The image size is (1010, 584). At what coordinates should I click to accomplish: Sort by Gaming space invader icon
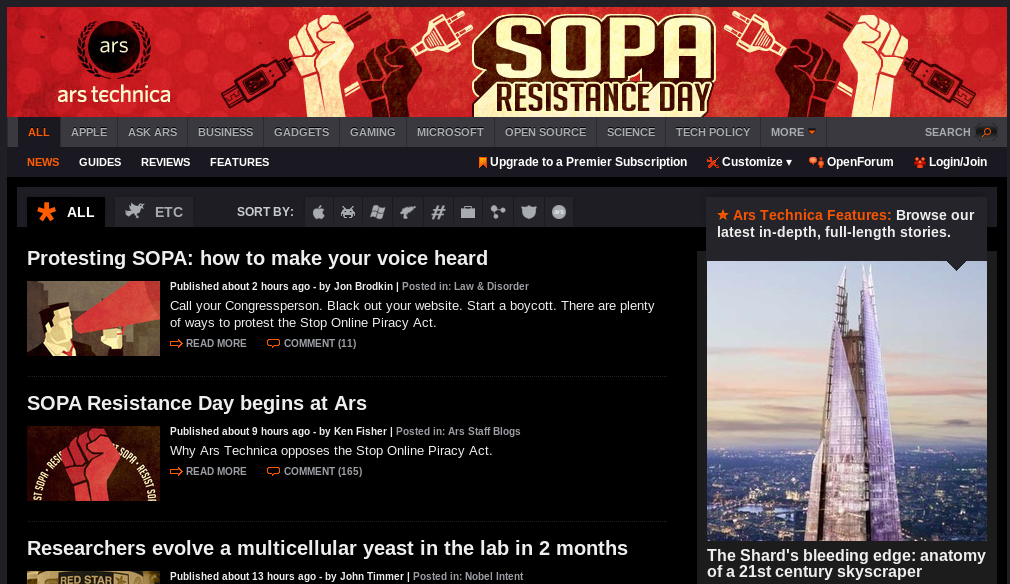click(348, 212)
